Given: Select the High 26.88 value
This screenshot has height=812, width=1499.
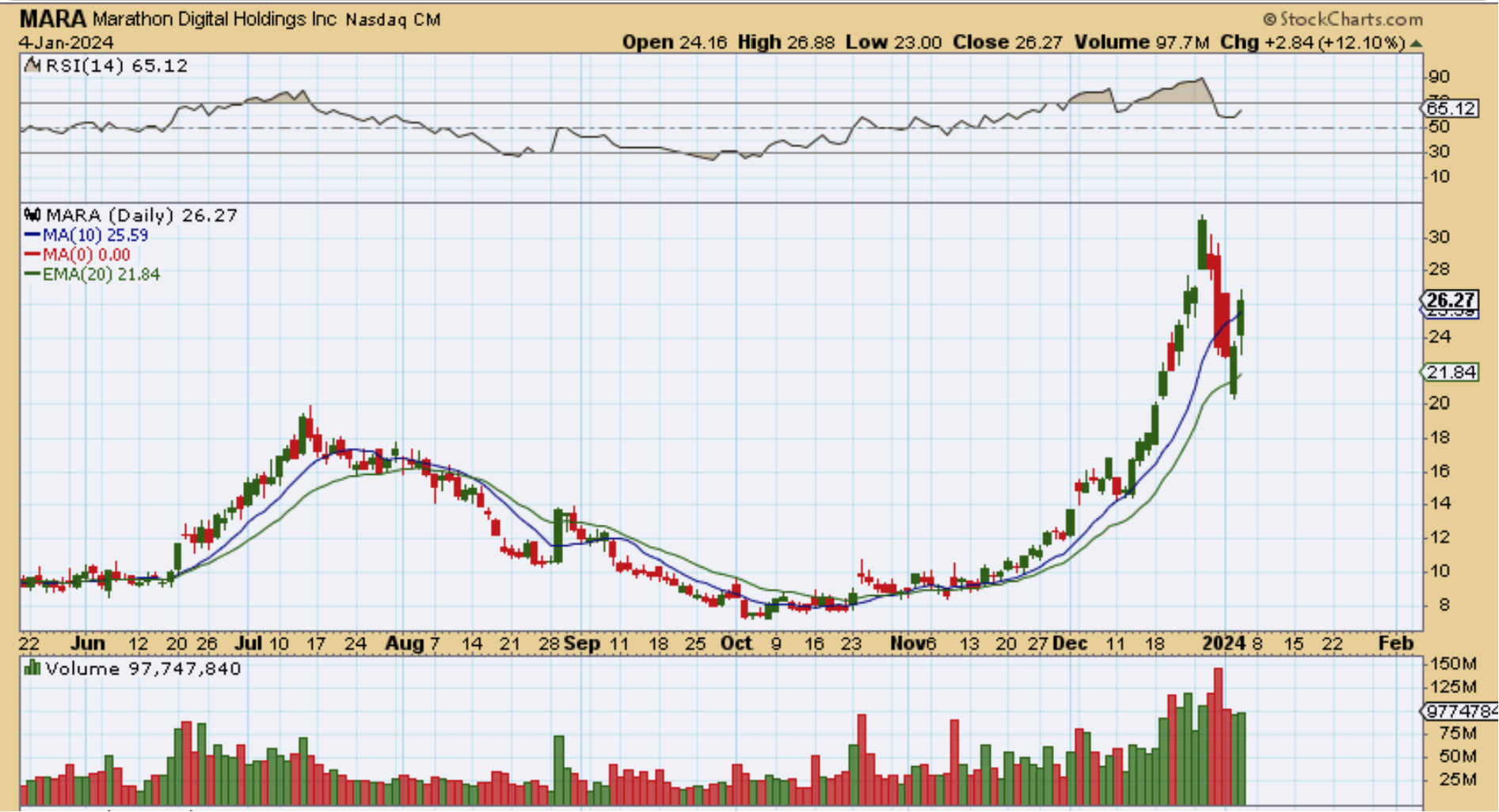Looking at the screenshot, I should click(786, 43).
